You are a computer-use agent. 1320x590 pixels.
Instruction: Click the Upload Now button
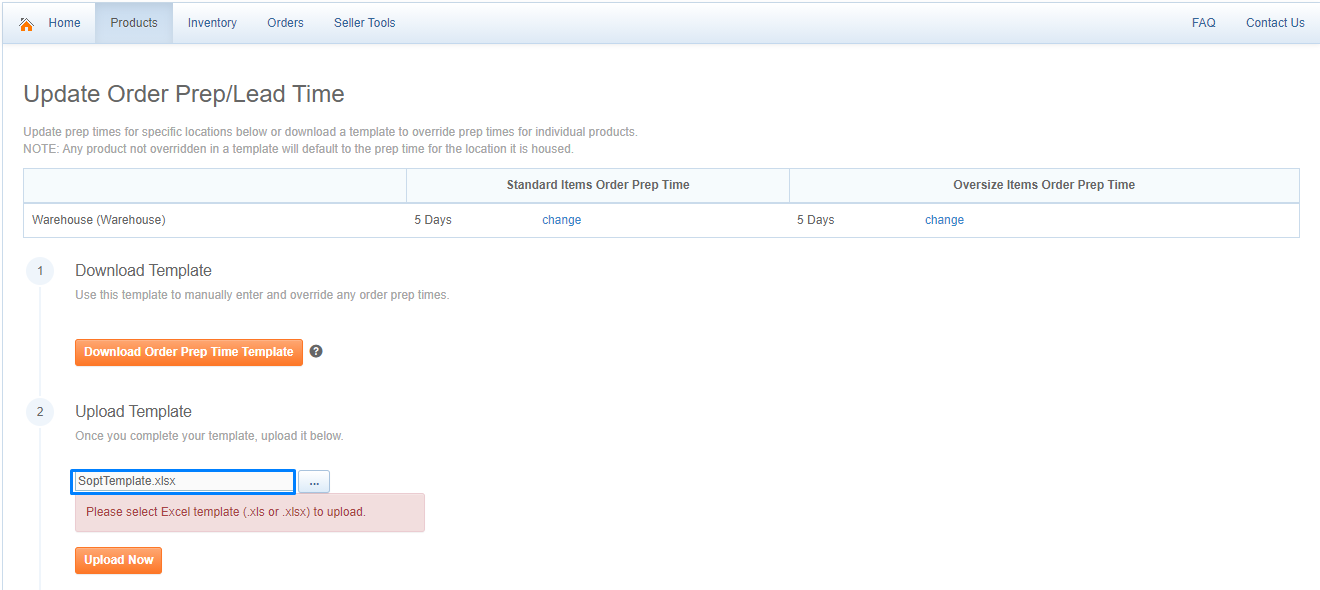pos(118,560)
